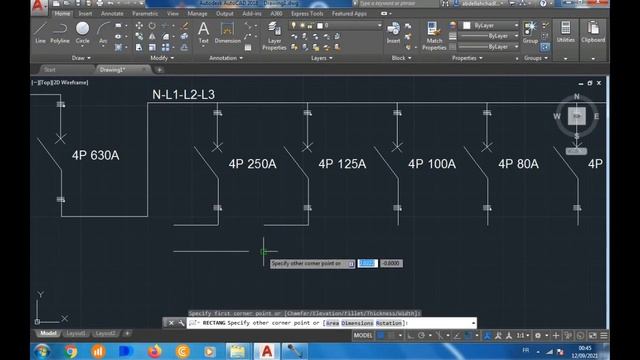Toggle ortho mode in status bar
This screenshot has height=360, width=640.
(x=411, y=336)
